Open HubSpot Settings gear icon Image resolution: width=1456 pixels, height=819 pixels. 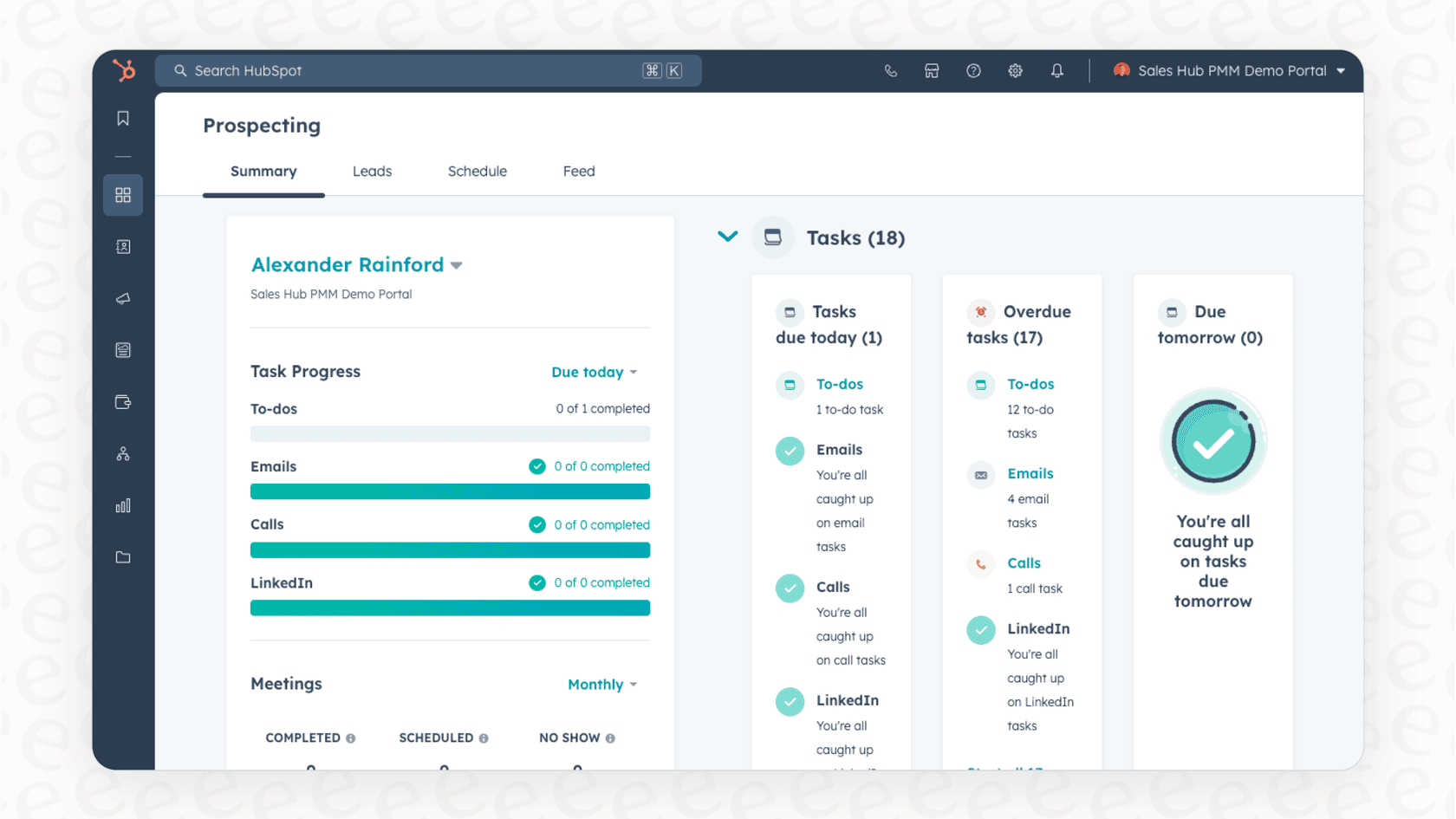1015,70
